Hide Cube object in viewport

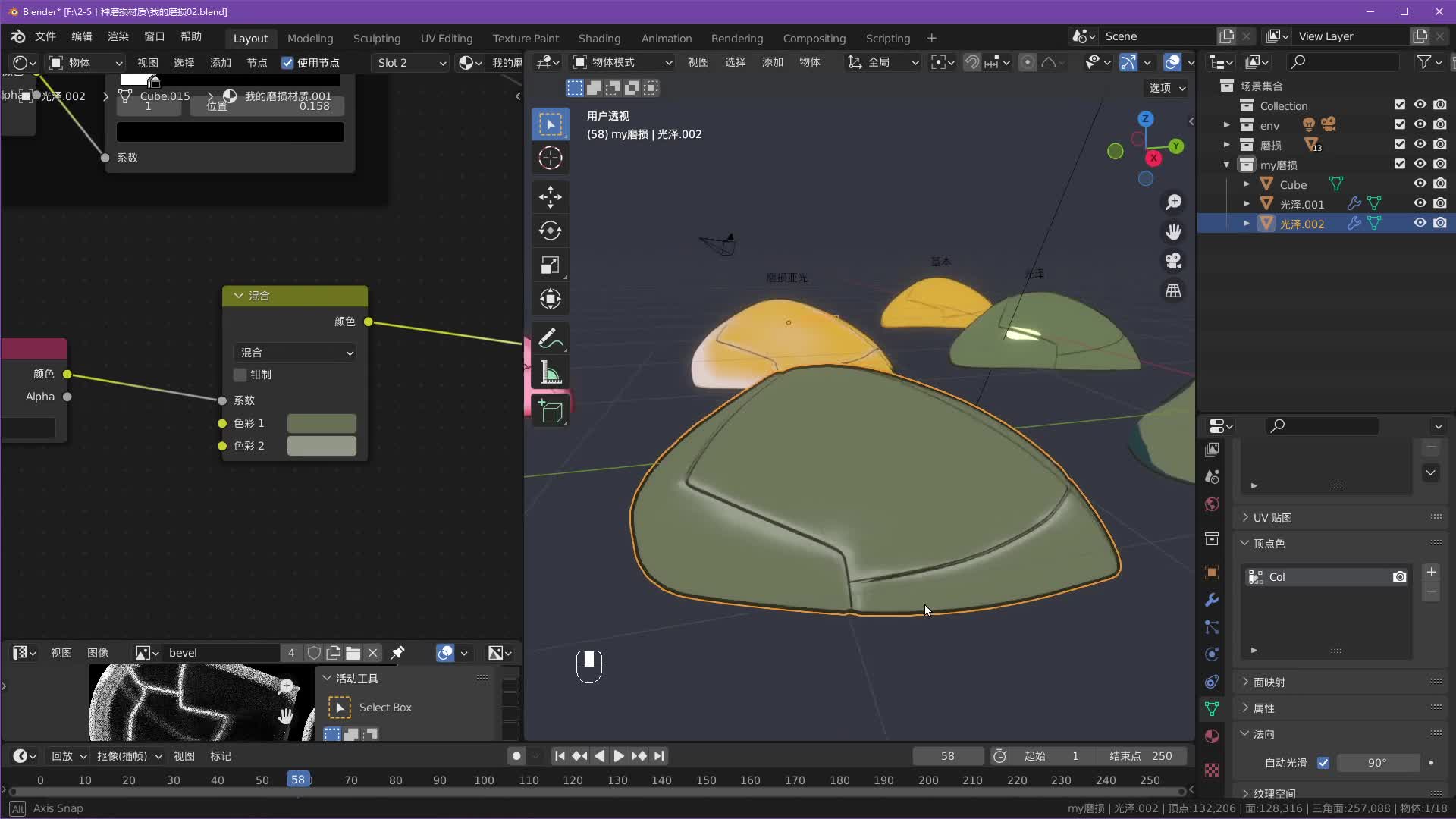[1420, 184]
